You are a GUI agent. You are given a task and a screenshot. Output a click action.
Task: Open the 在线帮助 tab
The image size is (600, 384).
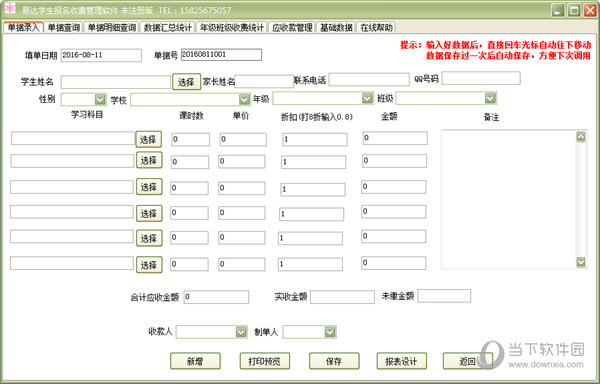pos(376,27)
